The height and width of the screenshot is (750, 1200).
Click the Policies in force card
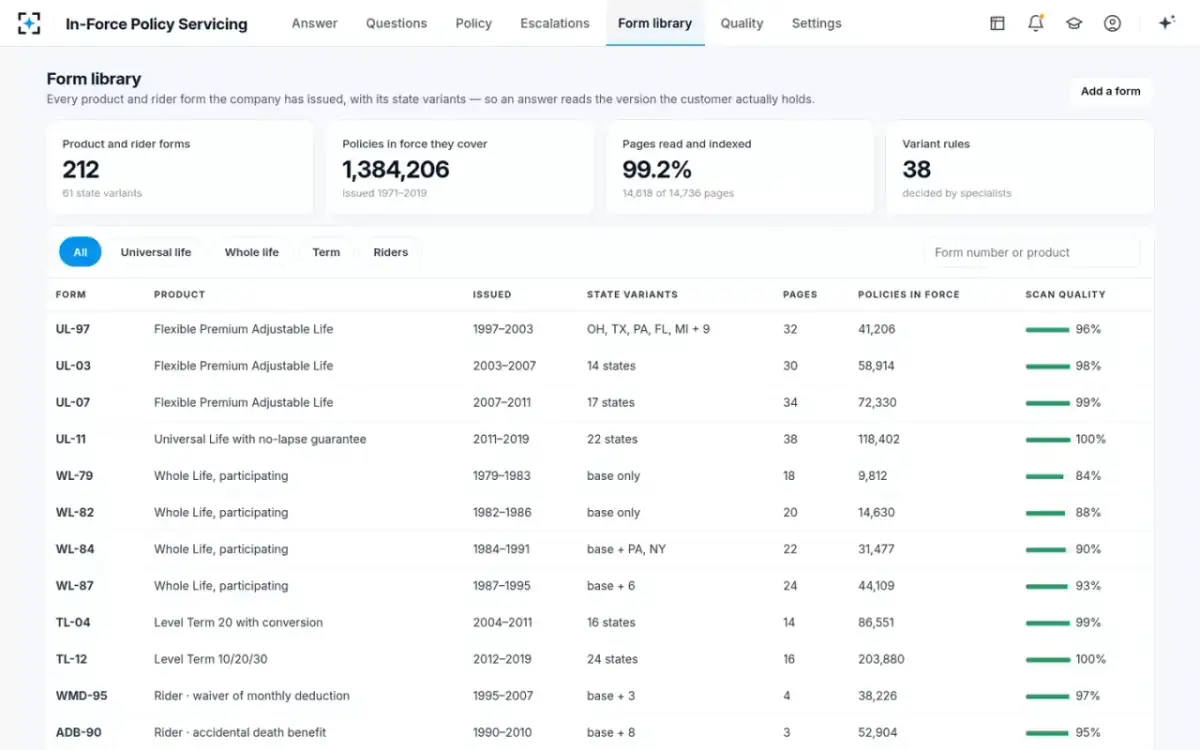[460, 168]
